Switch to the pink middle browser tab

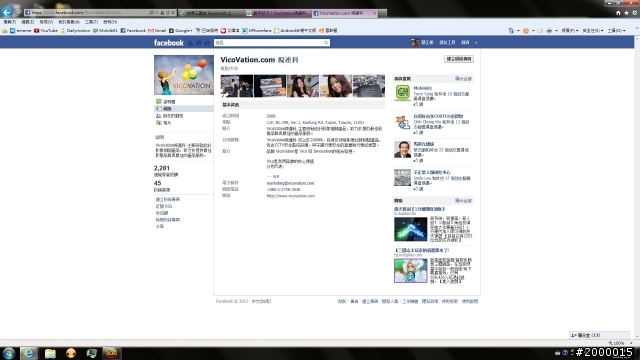click(x=278, y=13)
